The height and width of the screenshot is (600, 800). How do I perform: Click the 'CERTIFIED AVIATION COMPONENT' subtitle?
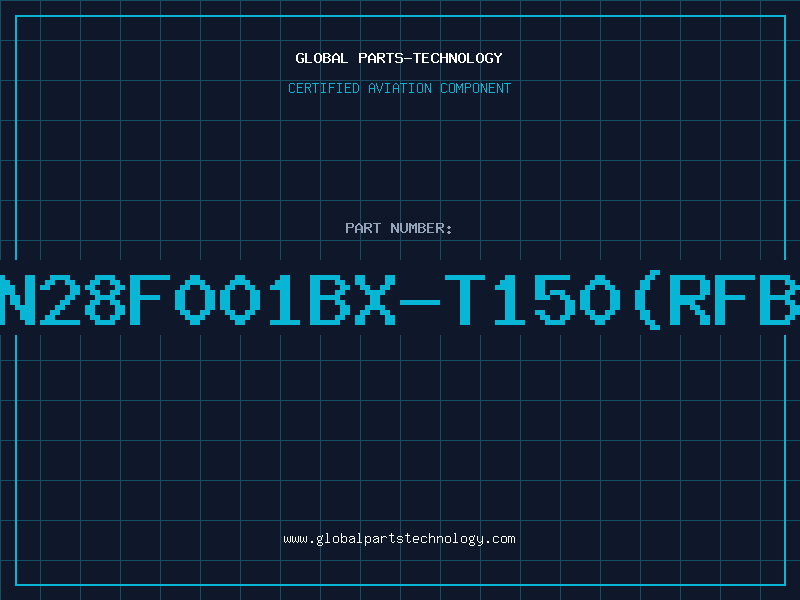399,88
